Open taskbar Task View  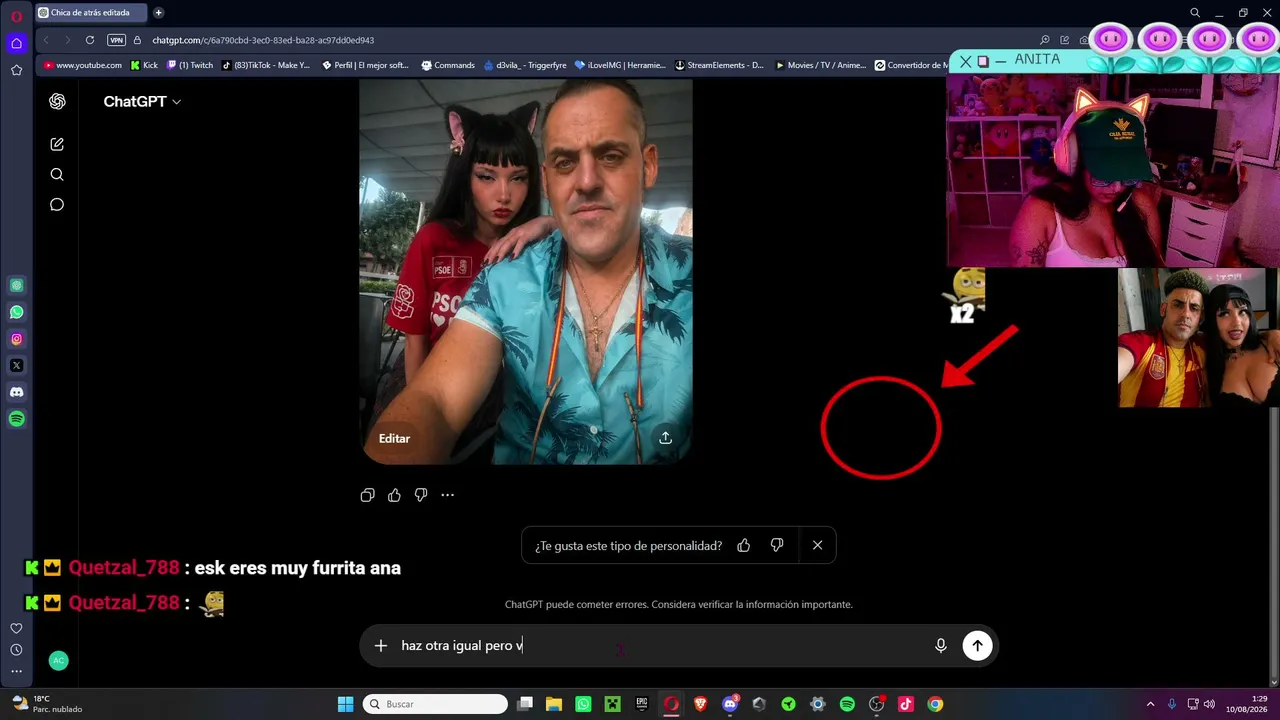[525, 704]
